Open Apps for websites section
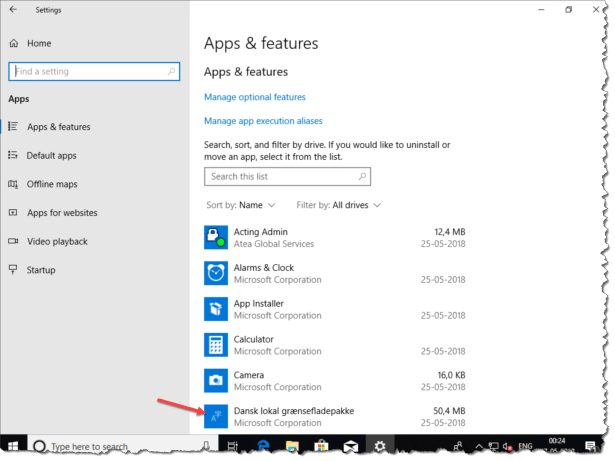This screenshot has height=461, width=615. [62, 213]
